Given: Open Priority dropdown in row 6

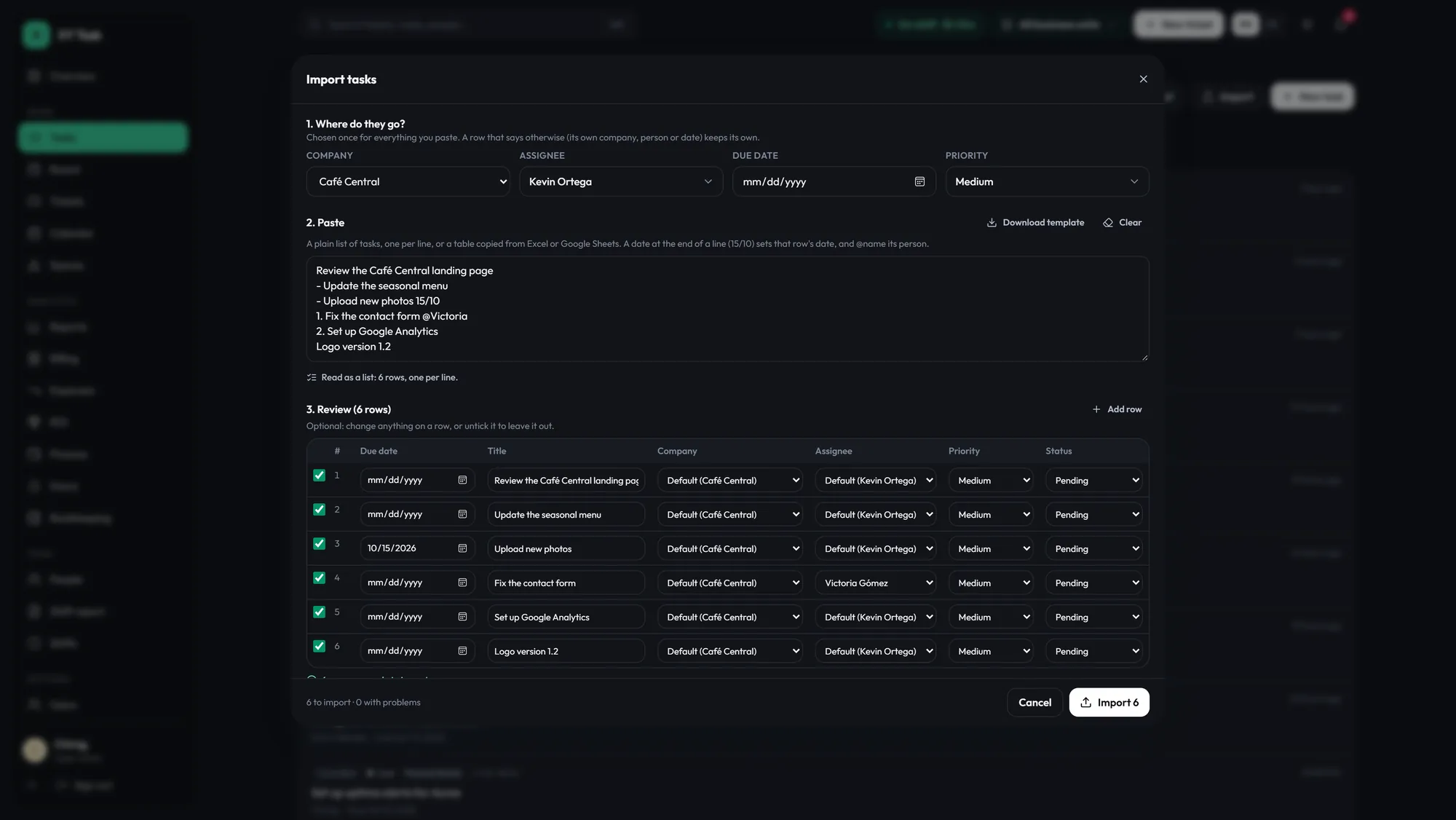Looking at the screenshot, I should coord(991,651).
